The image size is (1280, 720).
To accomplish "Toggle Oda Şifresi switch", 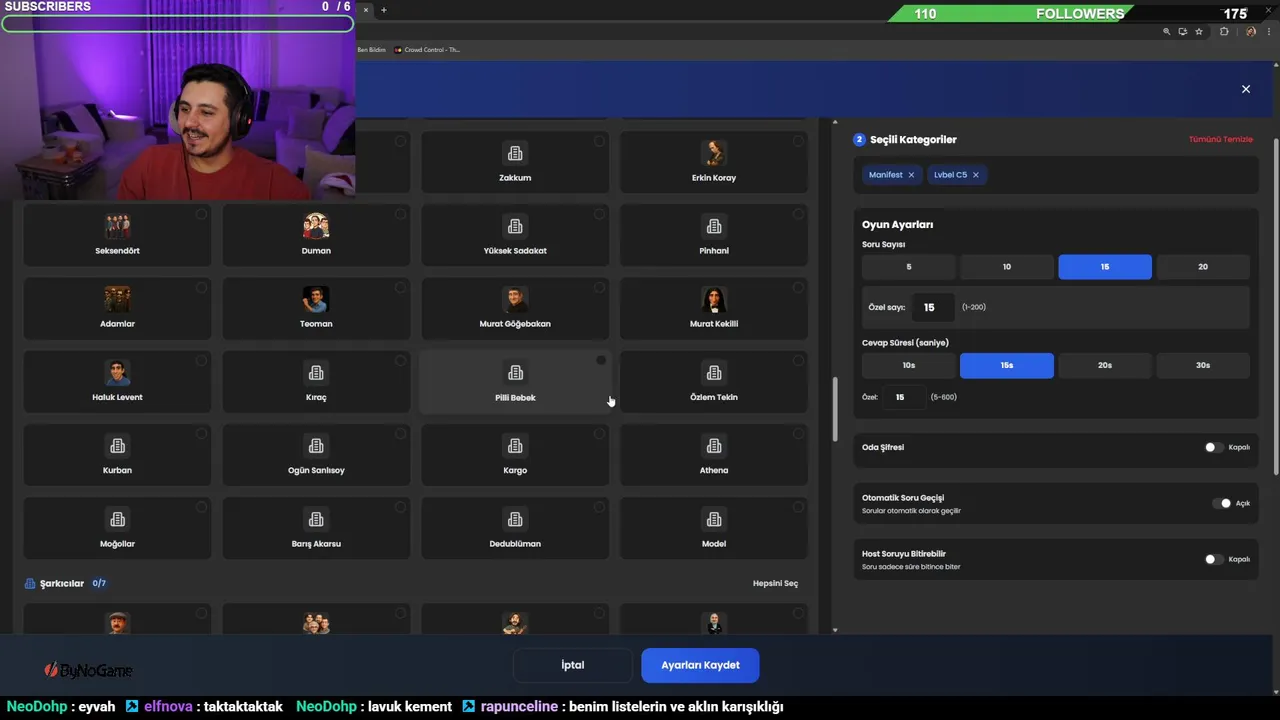I will point(1213,447).
